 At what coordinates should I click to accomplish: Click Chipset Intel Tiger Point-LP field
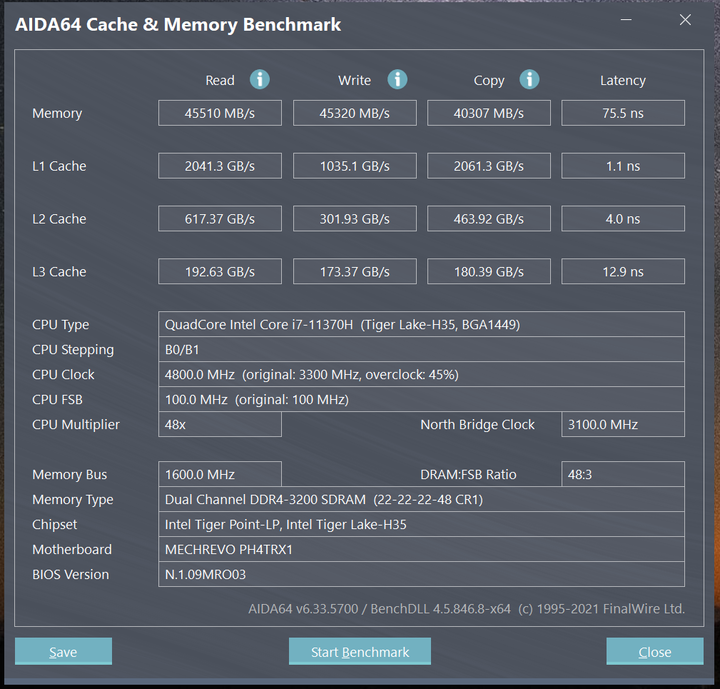click(x=421, y=524)
